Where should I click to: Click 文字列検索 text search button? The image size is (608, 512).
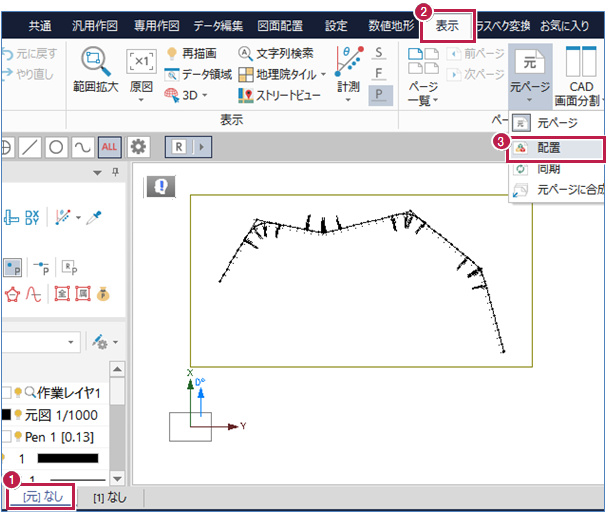coord(275,53)
